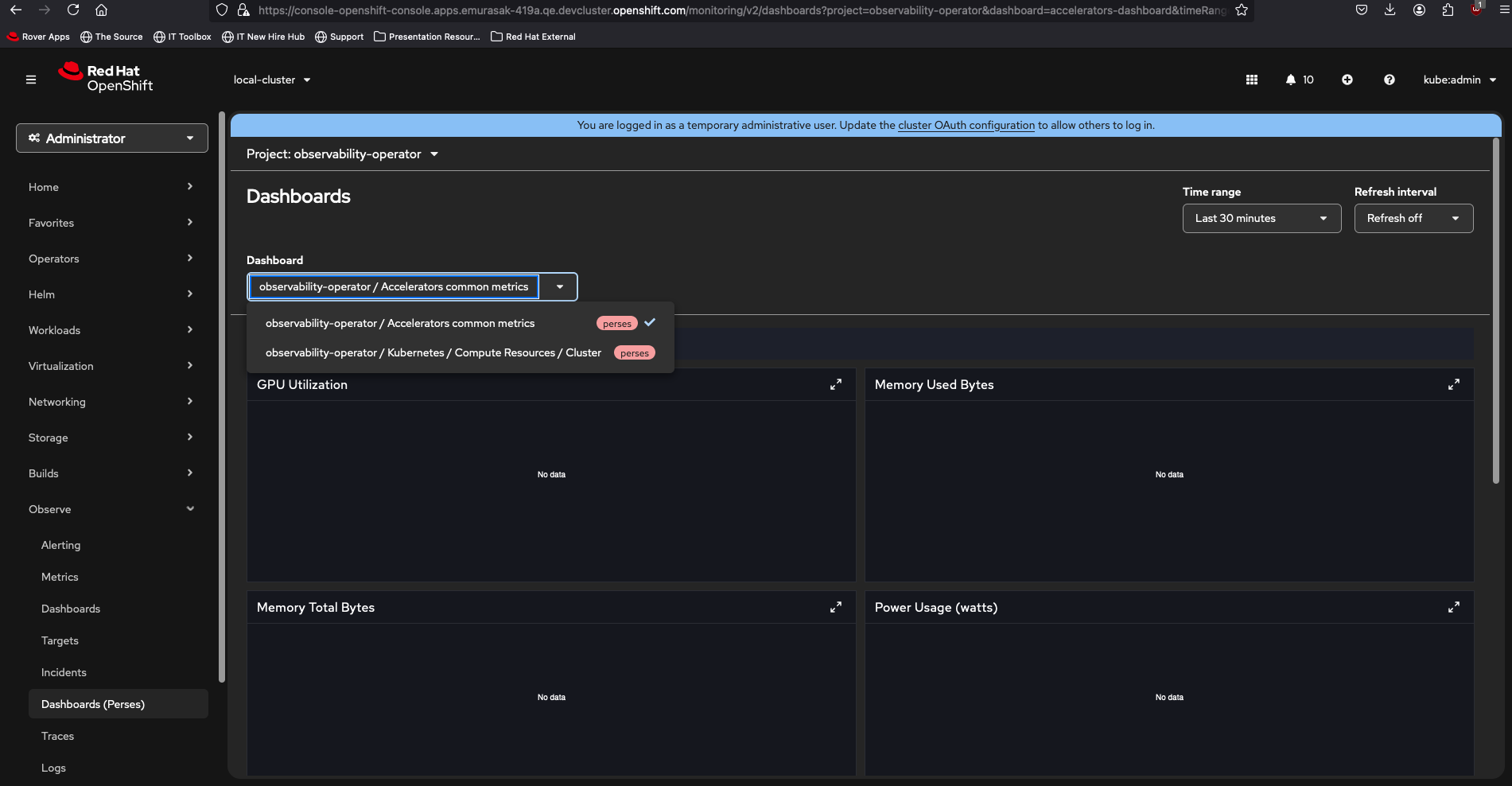
Task: Go back in browser history
Action: (x=16, y=10)
